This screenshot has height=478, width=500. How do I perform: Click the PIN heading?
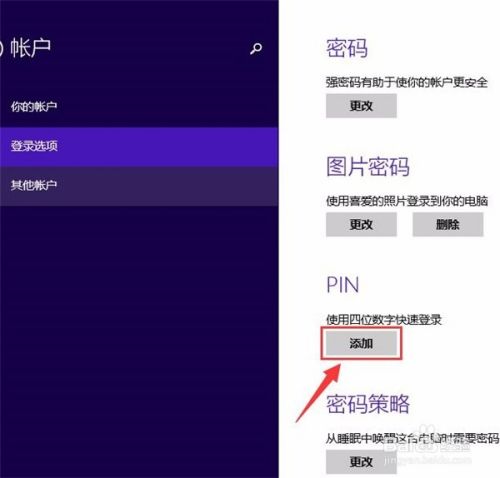tap(342, 285)
